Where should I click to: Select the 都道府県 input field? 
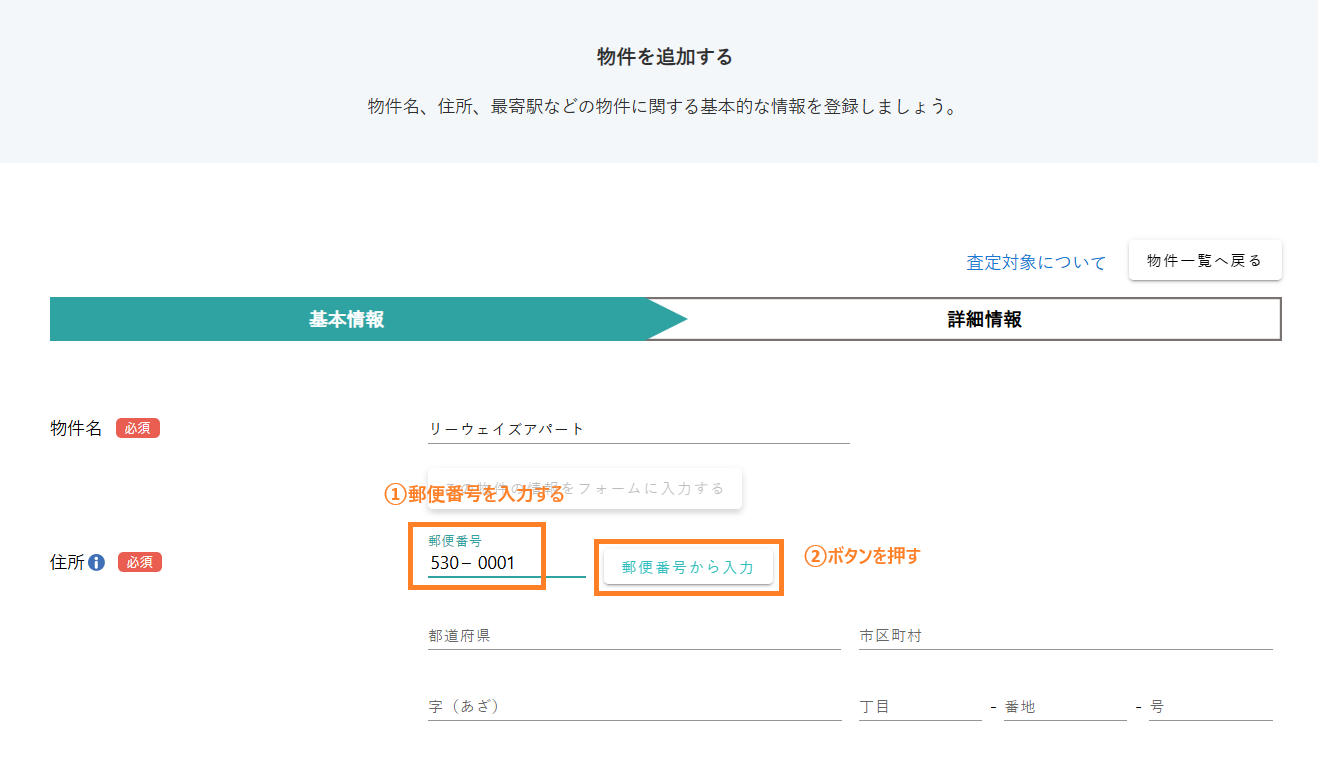[x=634, y=636]
